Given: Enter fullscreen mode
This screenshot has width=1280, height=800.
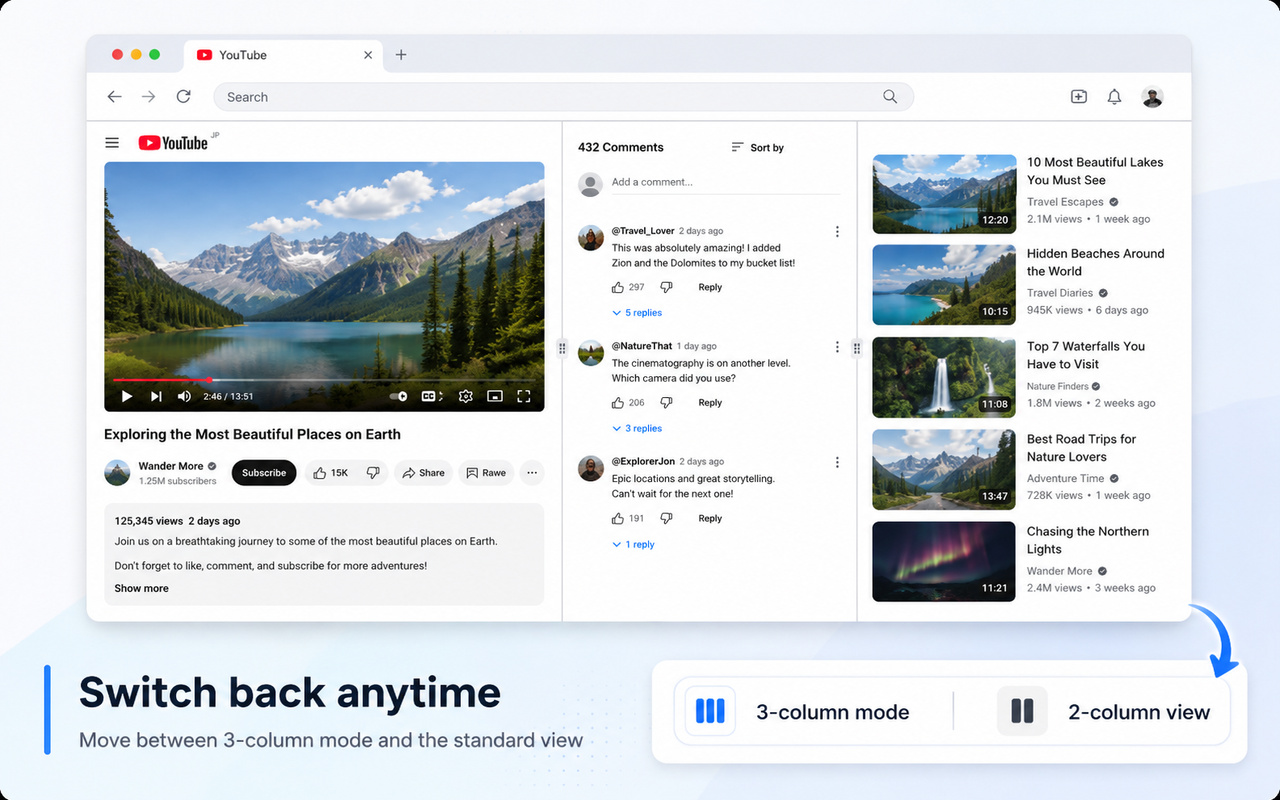Looking at the screenshot, I should 523,397.
